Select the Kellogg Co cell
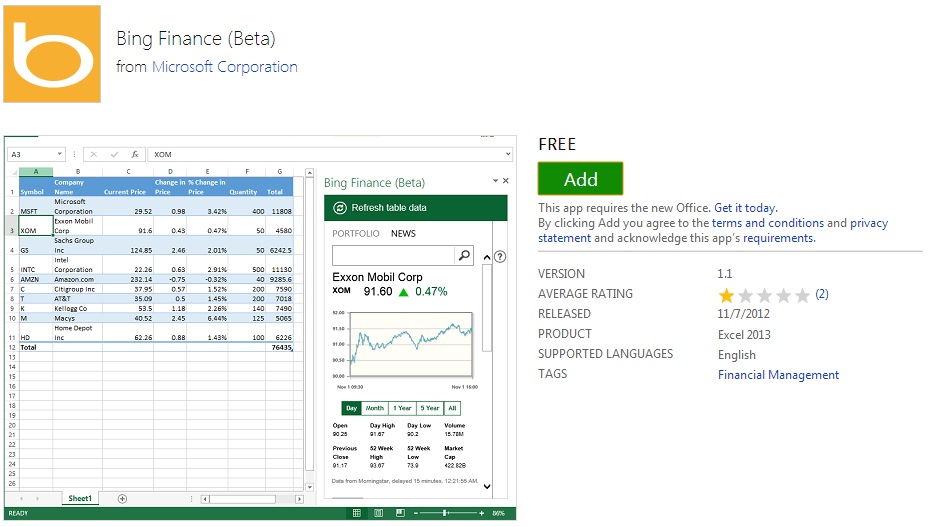Screen dimensions: 930x527 click(x=78, y=308)
